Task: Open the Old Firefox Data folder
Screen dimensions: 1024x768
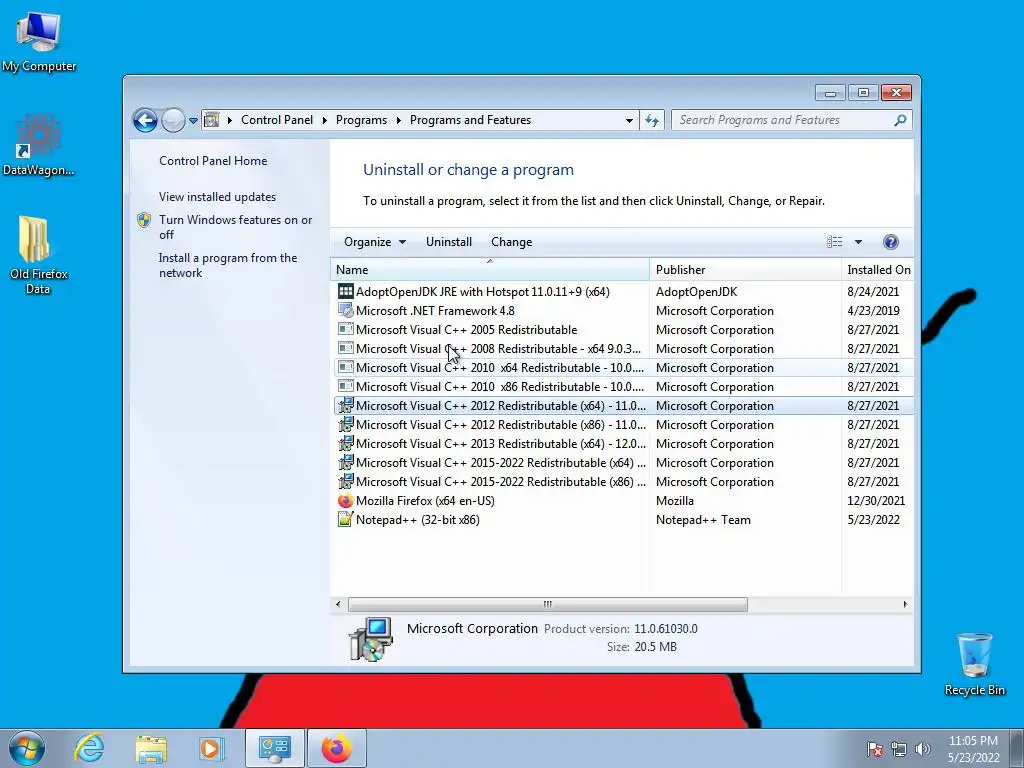Action: click(x=39, y=255)
